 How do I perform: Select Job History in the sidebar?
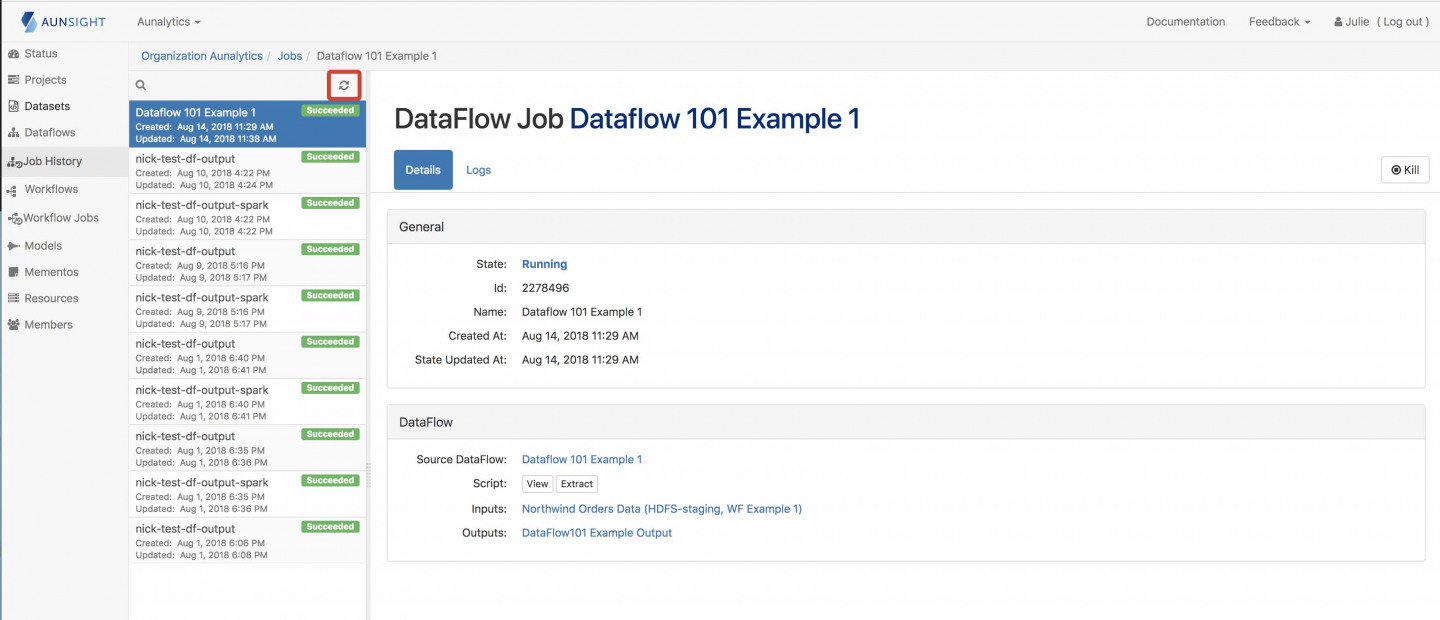[64, 161]
